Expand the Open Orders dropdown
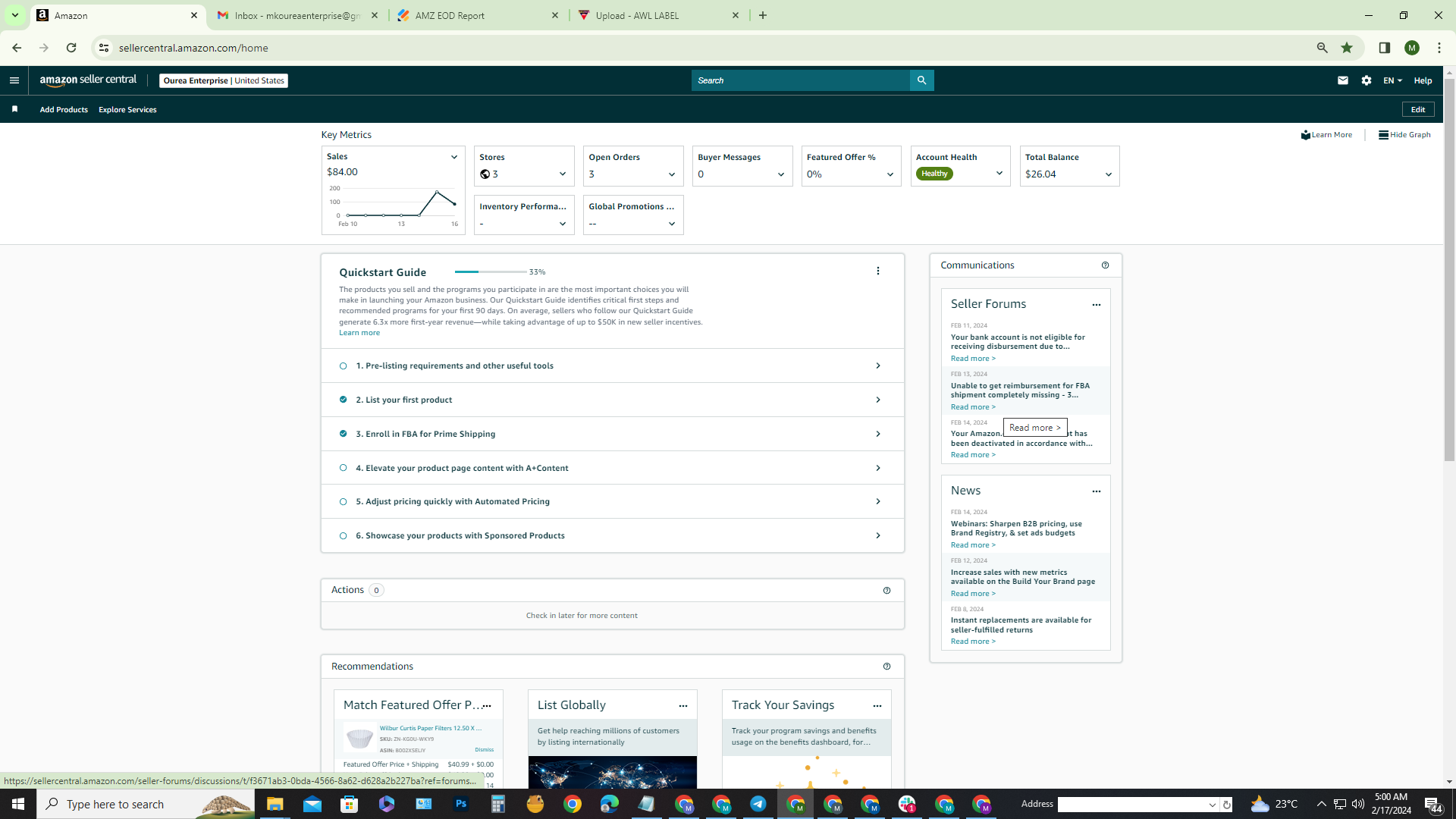This screenshot has height=819, width=1456. point(671,174)
